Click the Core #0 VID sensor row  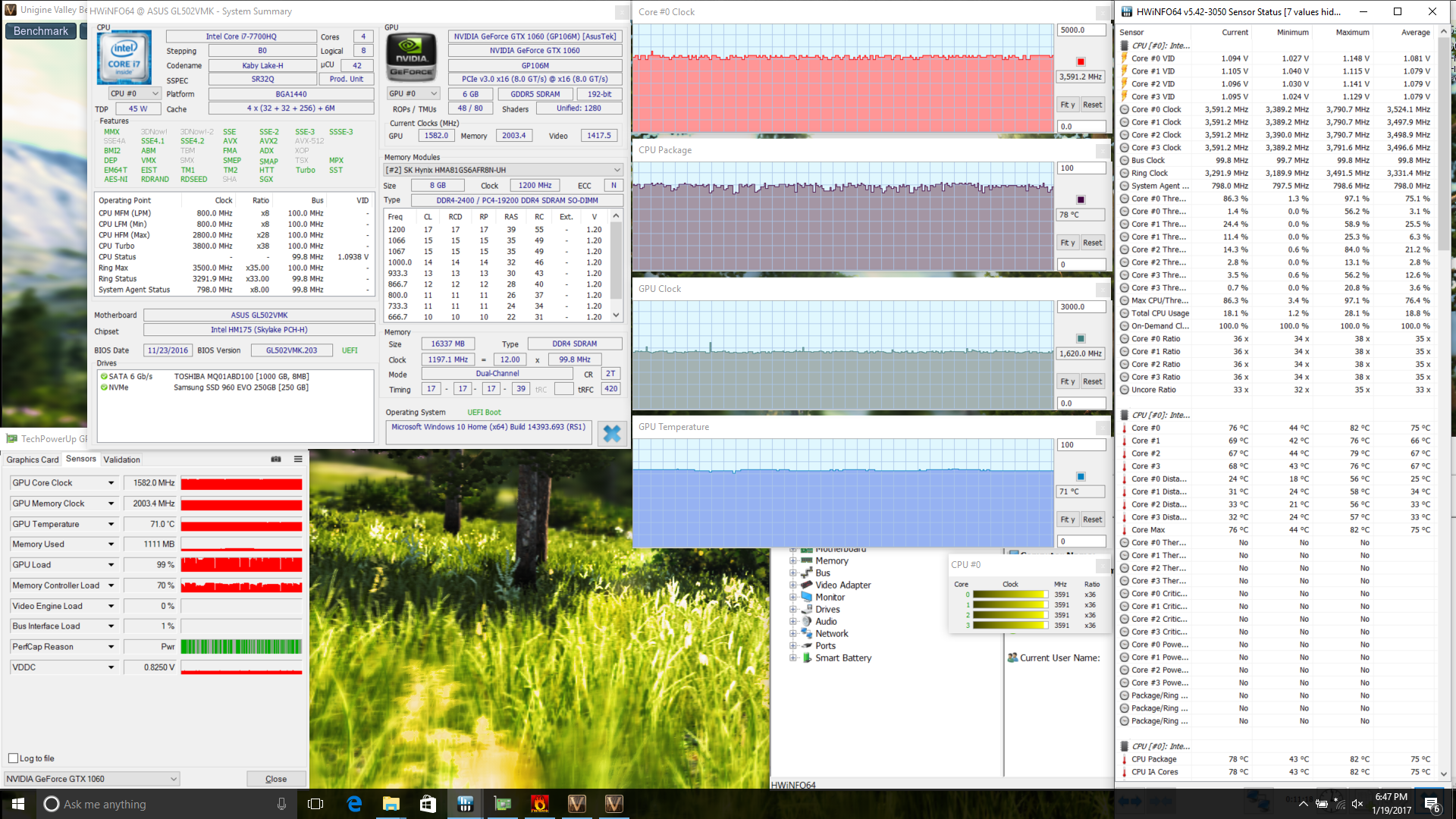point(1276,58)
